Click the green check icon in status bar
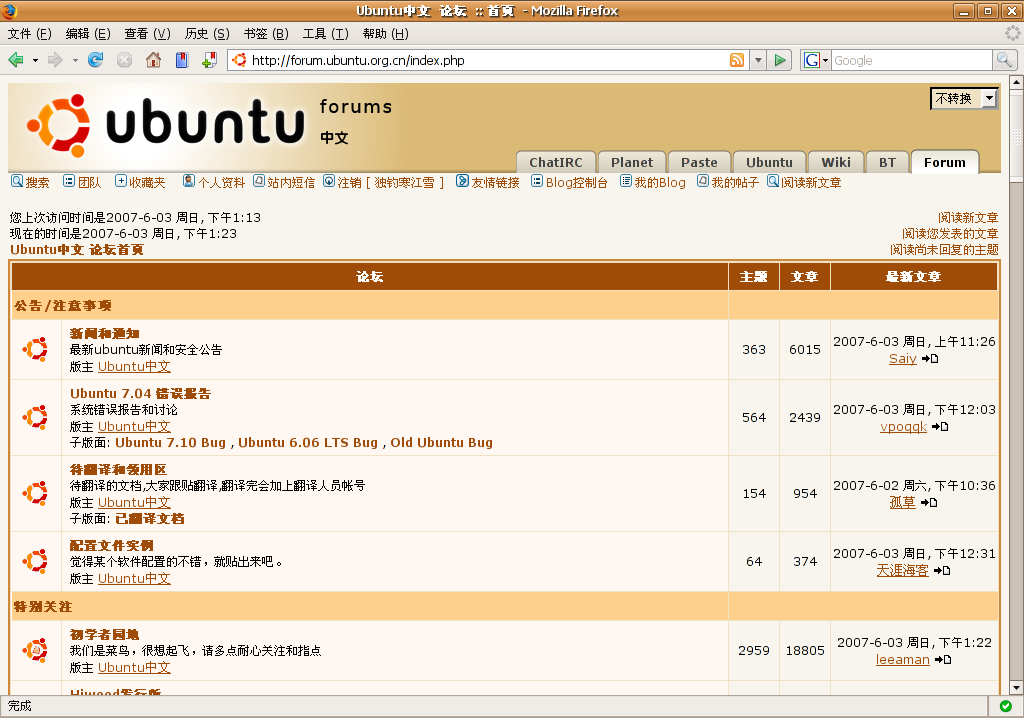Viewport: 1024px width, 718px height. tap(1006, 706)
